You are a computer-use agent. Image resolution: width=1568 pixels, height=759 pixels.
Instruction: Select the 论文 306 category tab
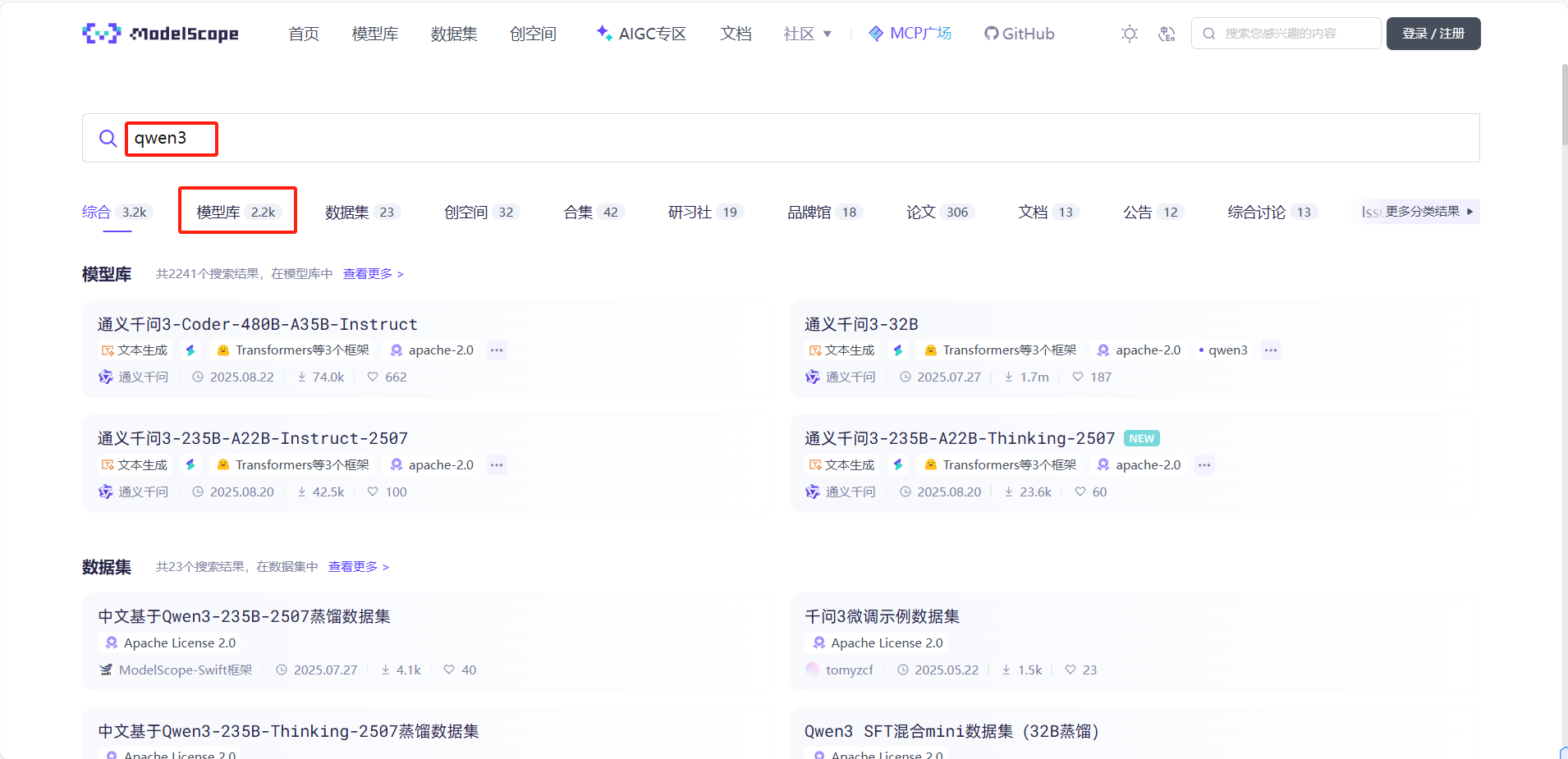938,212
